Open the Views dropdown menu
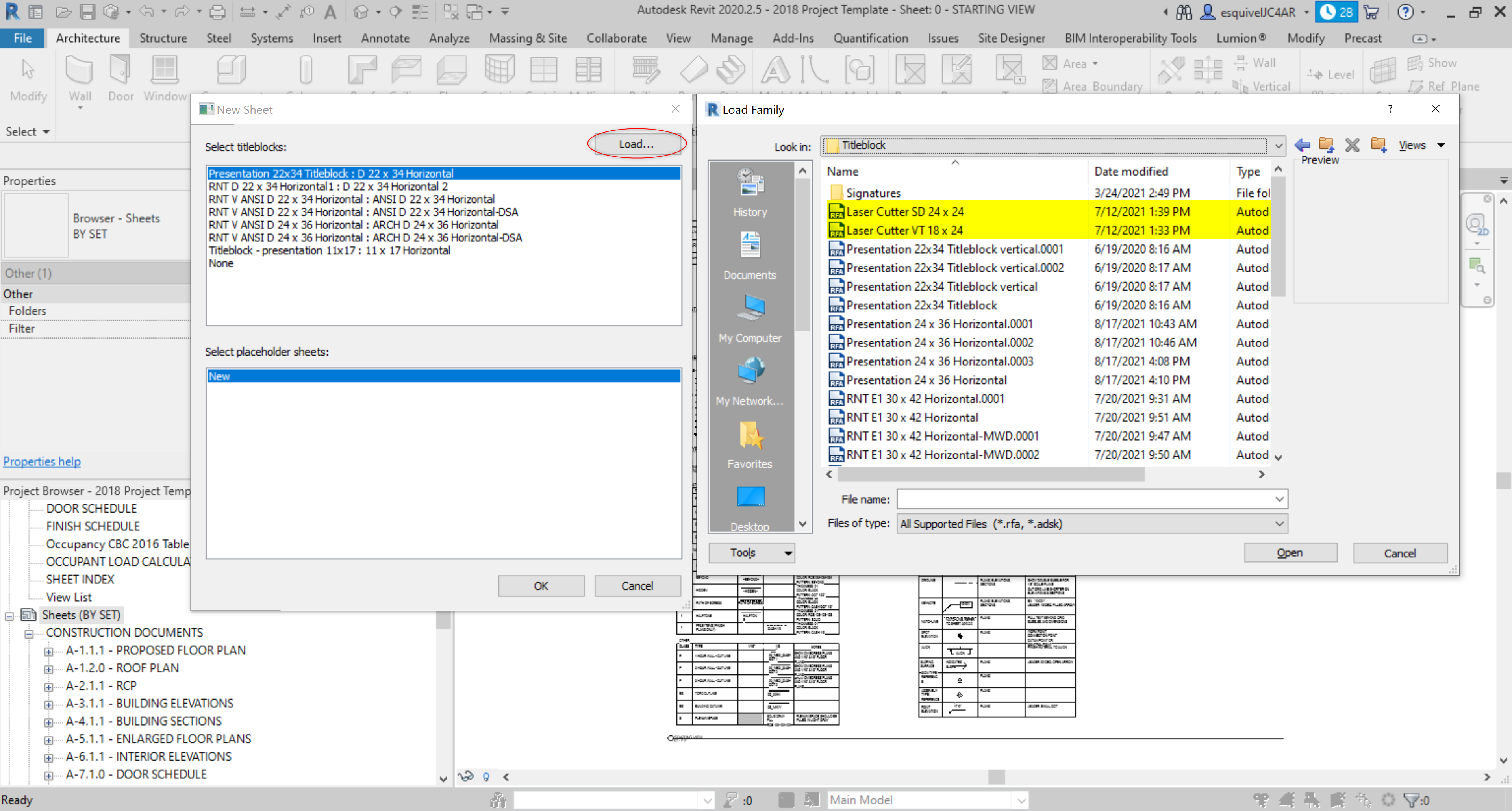Image resolution: width=1512 pixels, height=811 pixels. pos(1421,145)
